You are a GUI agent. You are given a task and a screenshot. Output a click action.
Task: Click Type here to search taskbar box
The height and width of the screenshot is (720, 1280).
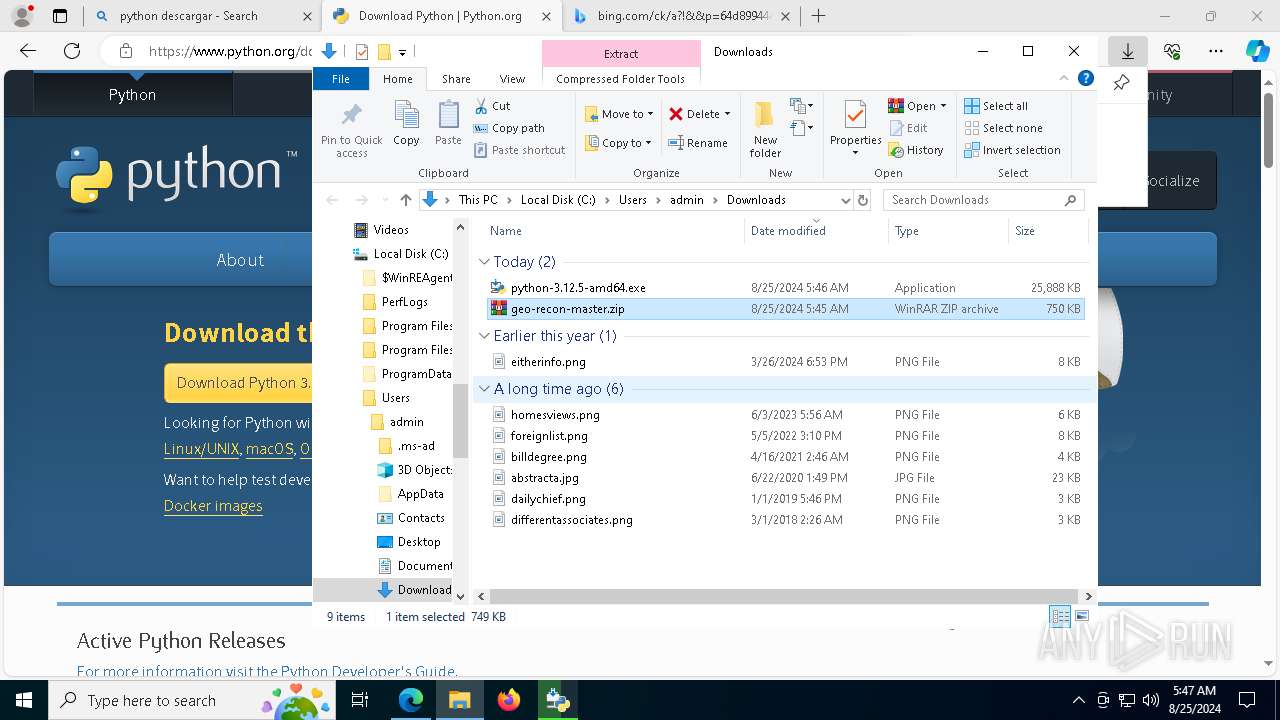[190, 701]
